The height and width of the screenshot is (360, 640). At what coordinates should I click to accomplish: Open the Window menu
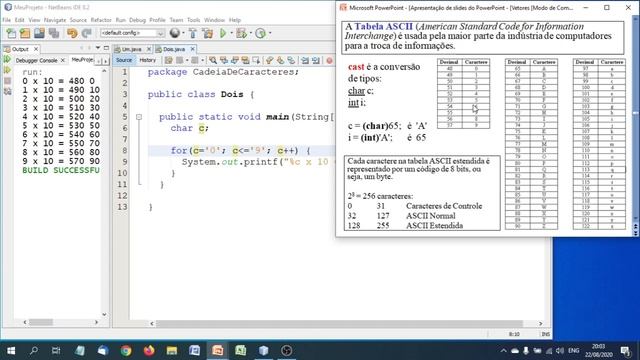click(x=214, y=20)
